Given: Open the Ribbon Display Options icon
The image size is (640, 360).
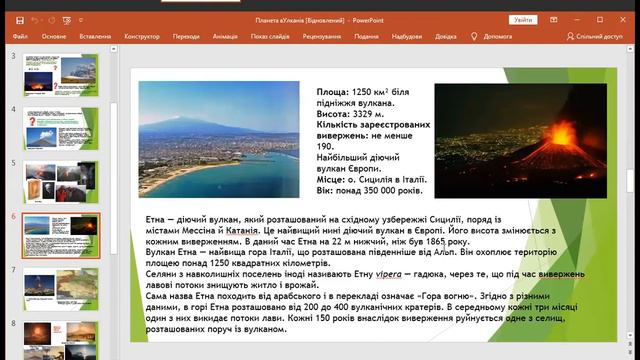Looking at the screenshot, I should [553, 20].
